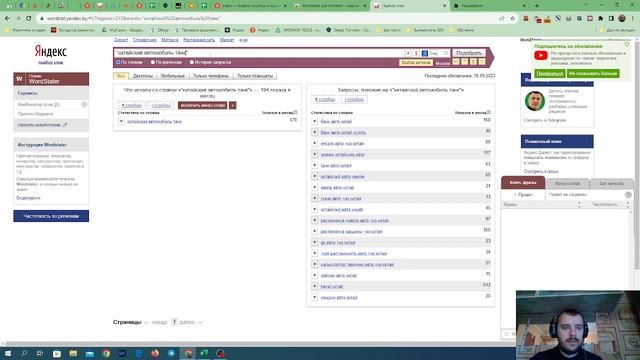Screen dimensions: 640x360
Task: Close the subscribe notification popup
Action: tap(627, 44)
